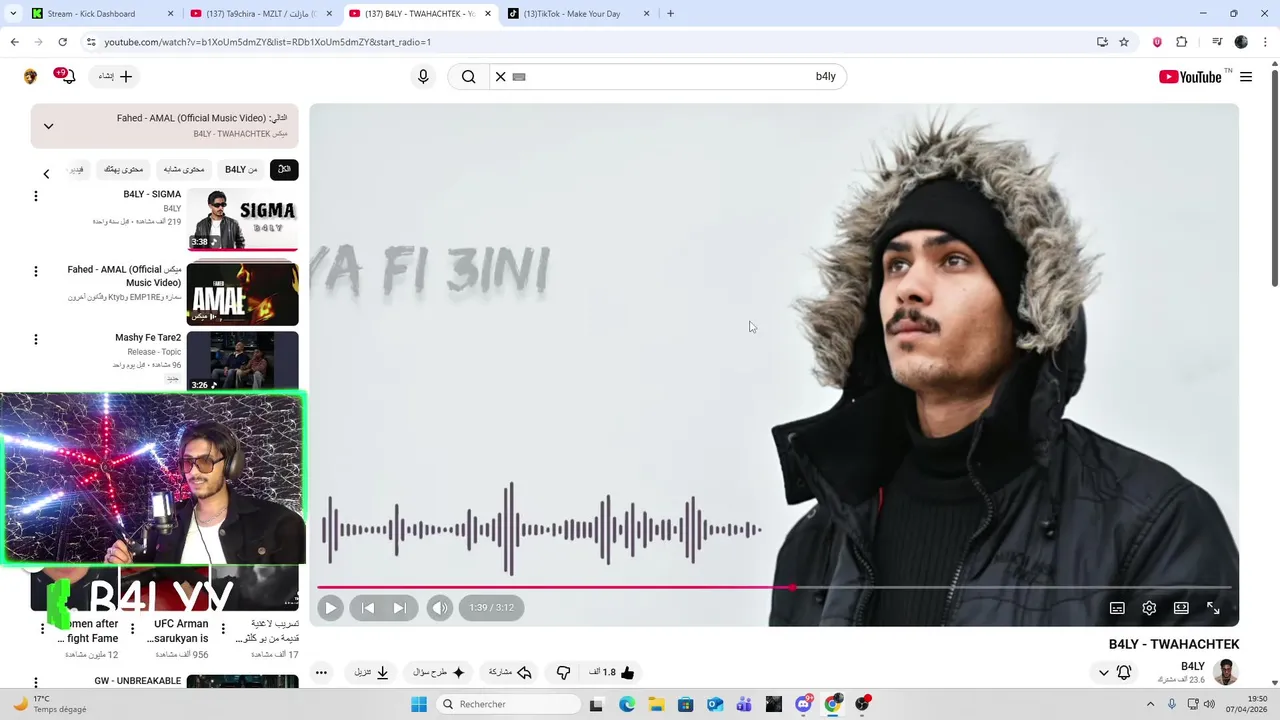
Task: Show hidden system tray icons
Action: click(x=1150, y=704)
